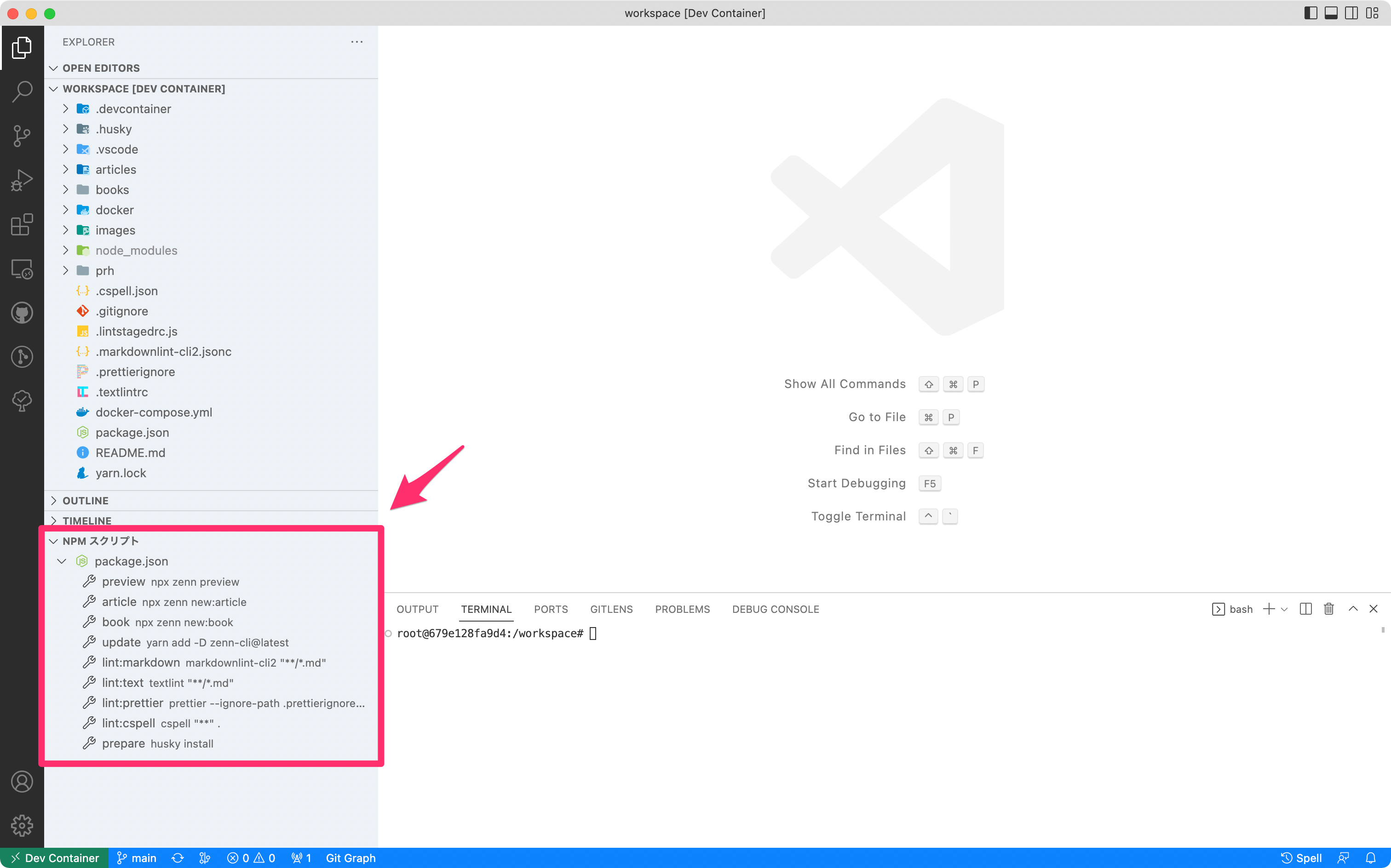Open the Manage gear icon

pos(22,826)
